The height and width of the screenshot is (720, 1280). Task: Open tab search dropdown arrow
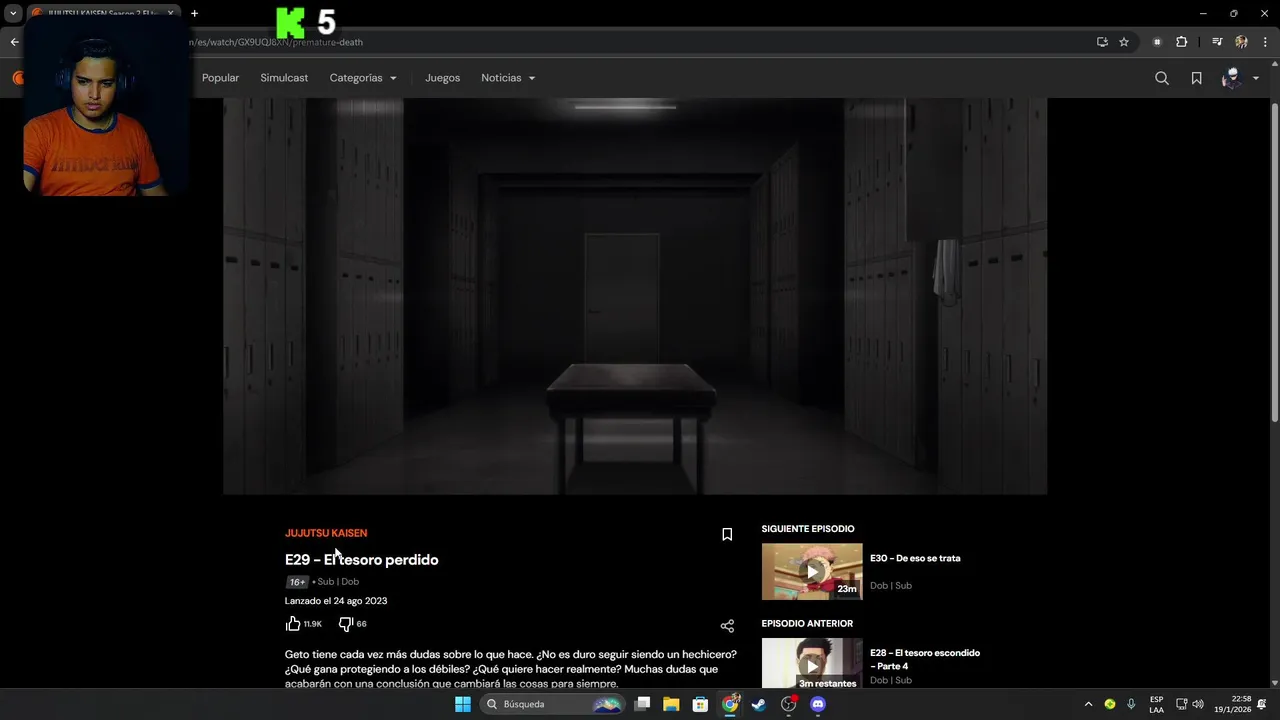pyautogui.click(x=13, y=13)
